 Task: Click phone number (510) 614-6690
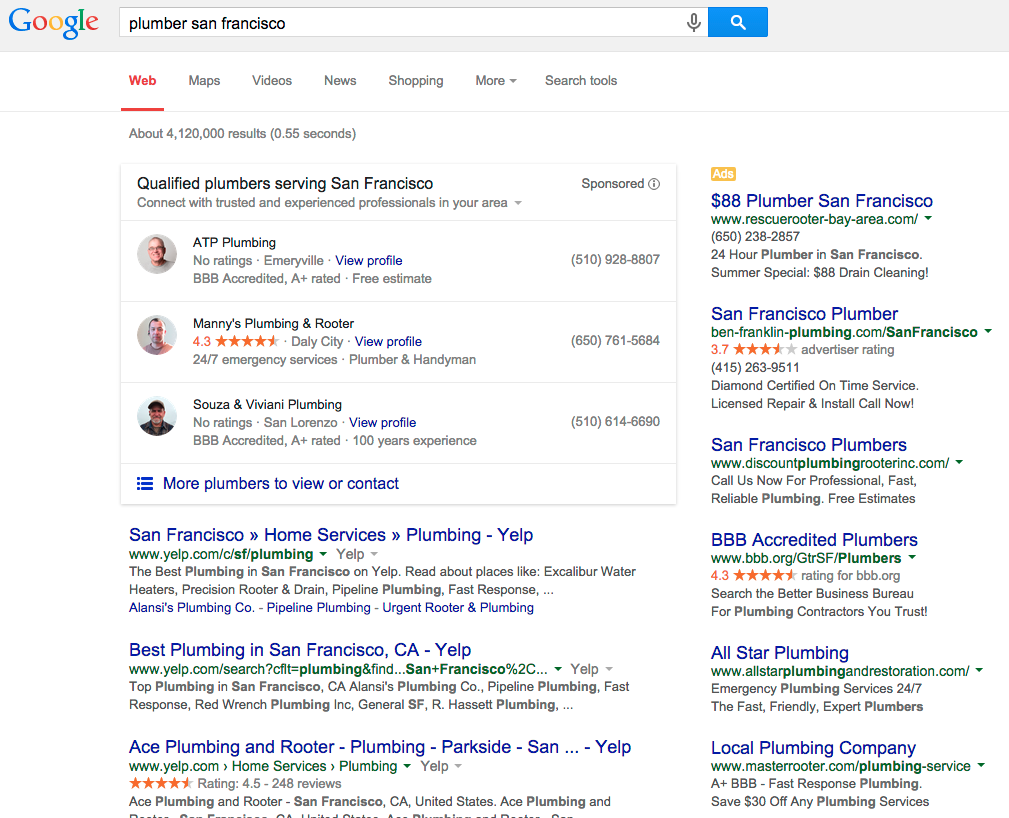[615, 422]
